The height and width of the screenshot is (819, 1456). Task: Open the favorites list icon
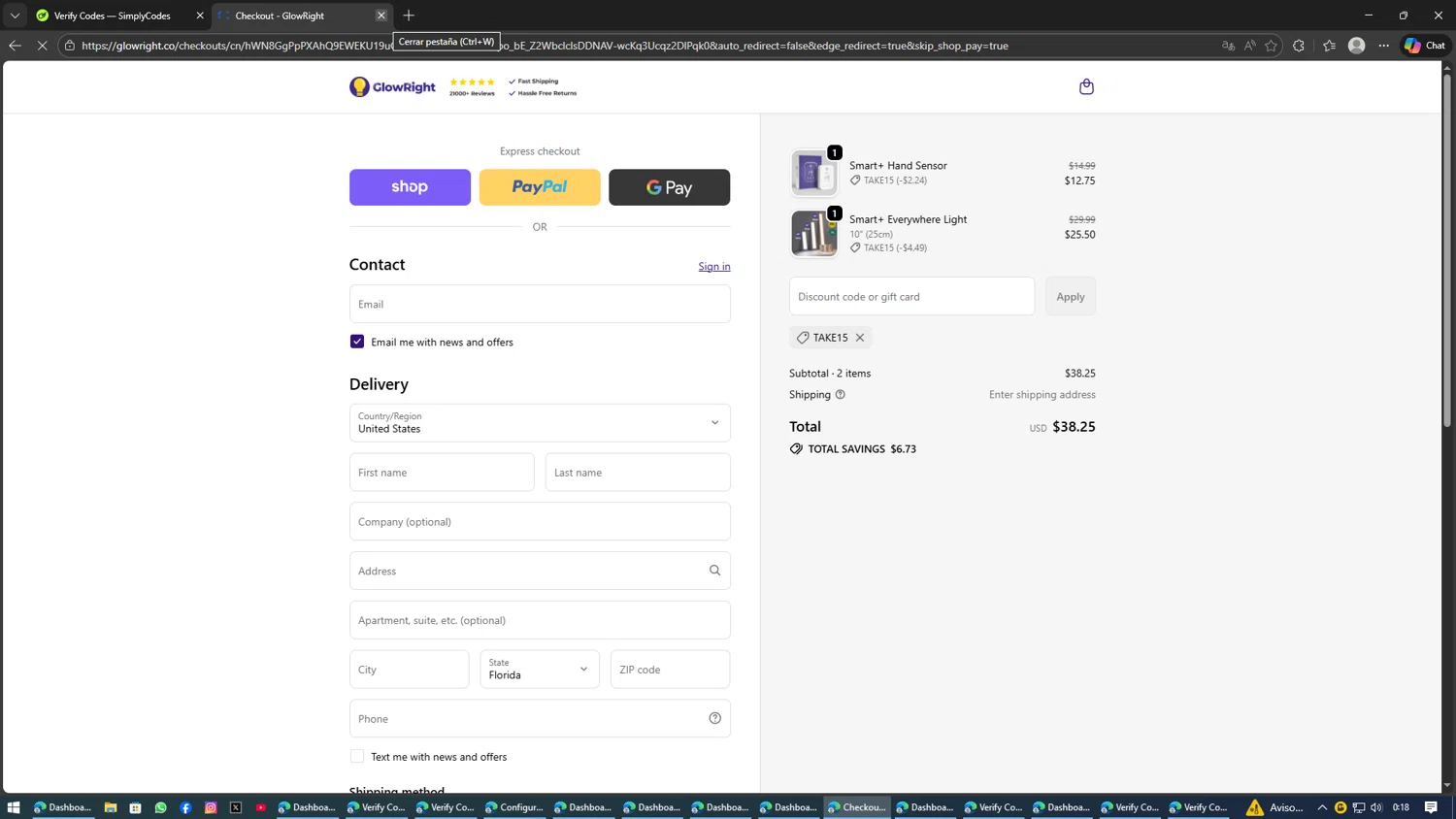pos(1329,46)
